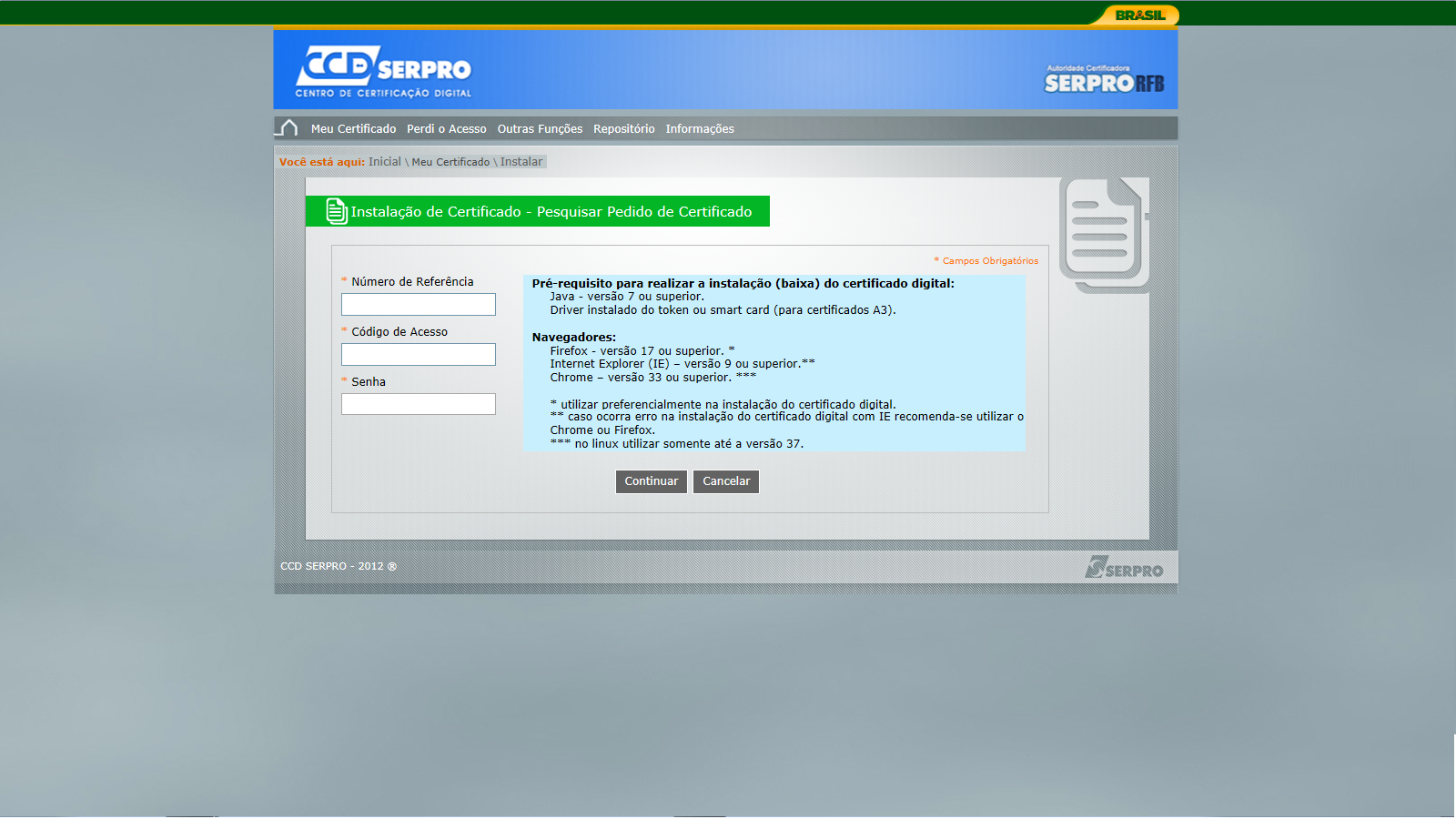Open the Outras Funções menu
The height and width of the screenshot is (819, 1456).
[x=540, y=129]
